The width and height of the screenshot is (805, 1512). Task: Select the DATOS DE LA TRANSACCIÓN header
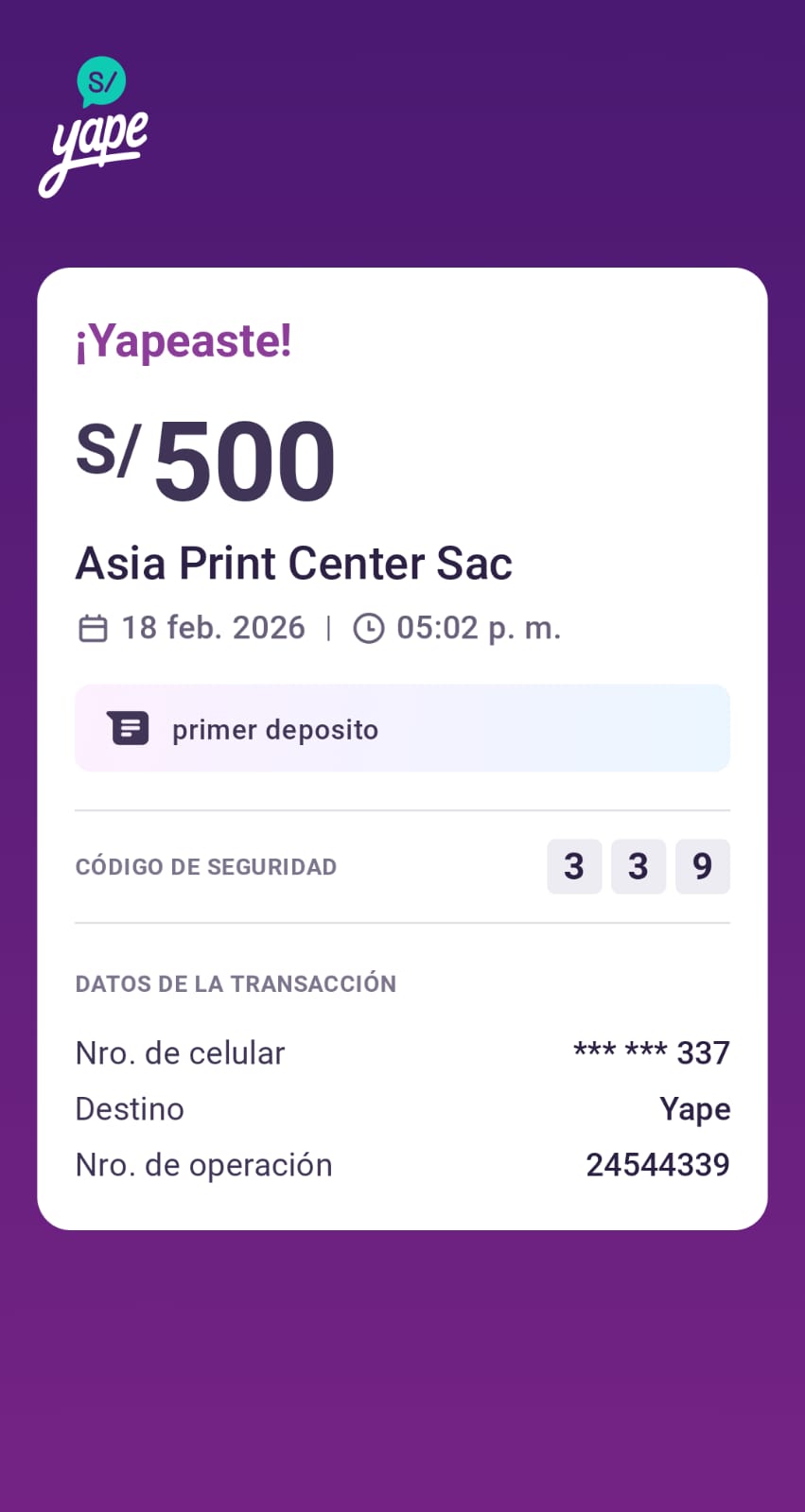pyautogui.click(x=236, y=983)
